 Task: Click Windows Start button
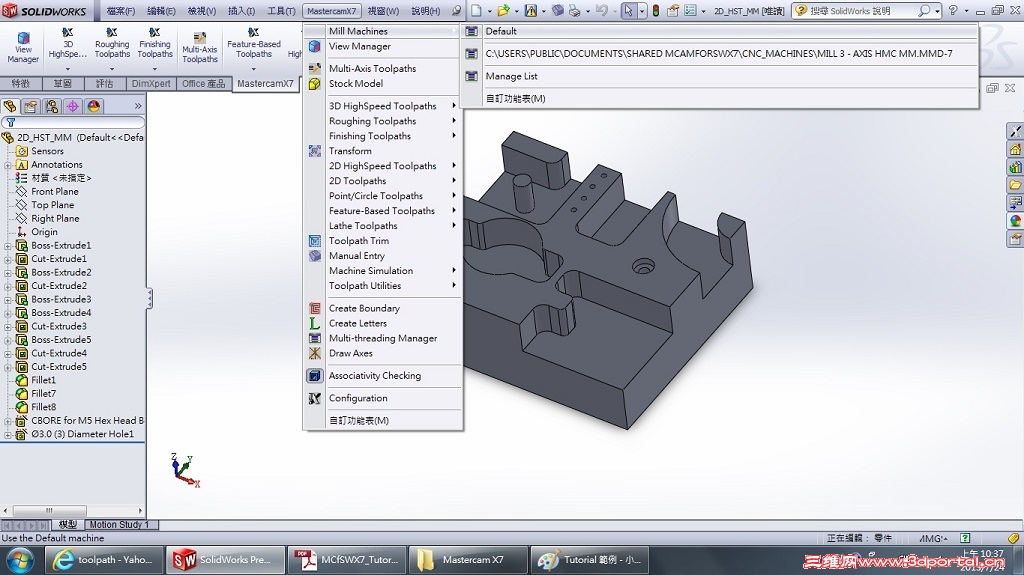point(20,561)
